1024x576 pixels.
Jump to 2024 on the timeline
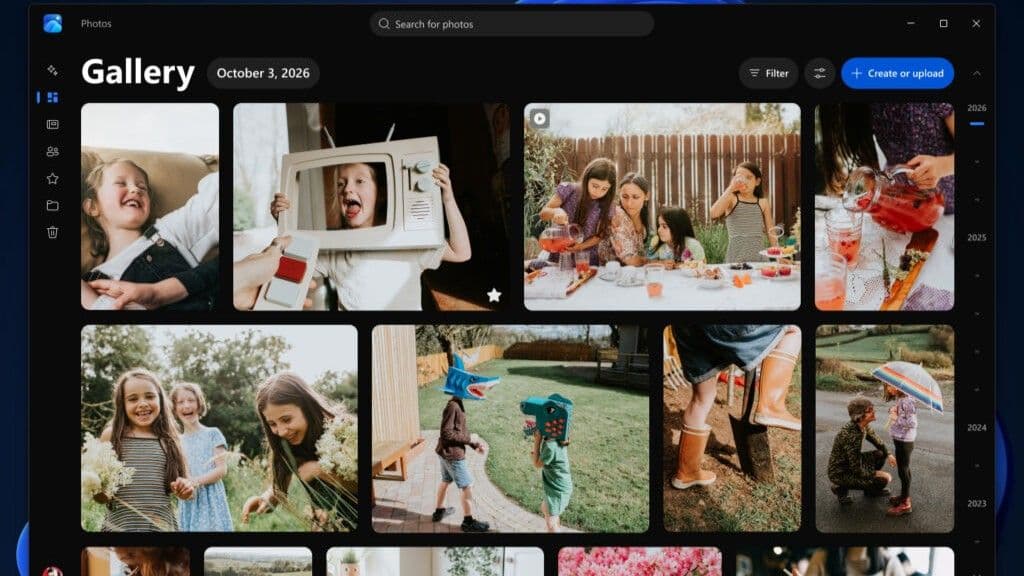[x=976, y=428]
